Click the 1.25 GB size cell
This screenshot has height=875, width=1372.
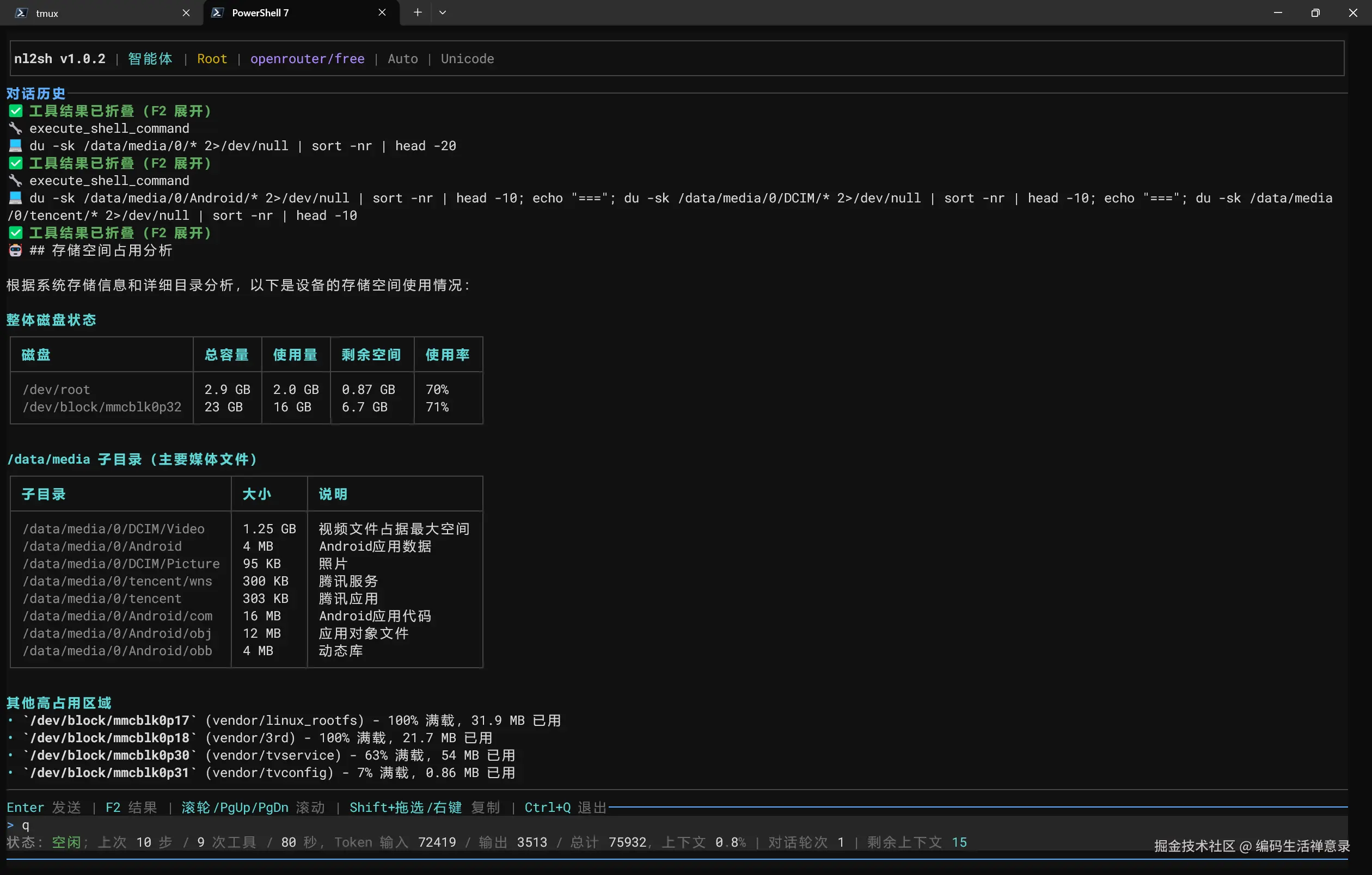click(269, 529)
